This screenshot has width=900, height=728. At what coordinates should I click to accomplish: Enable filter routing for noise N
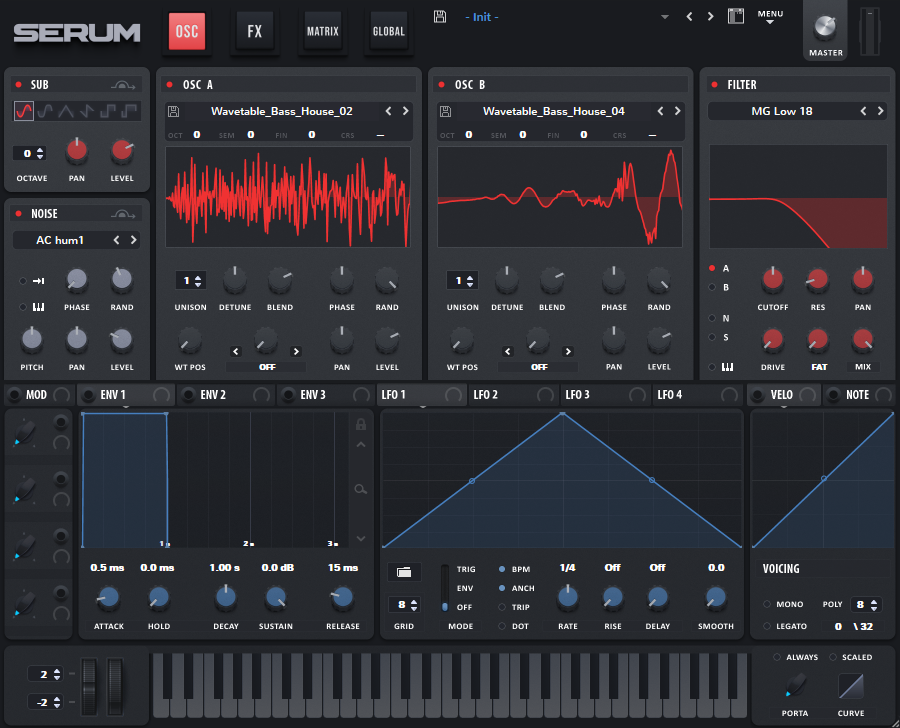point(712,318)
